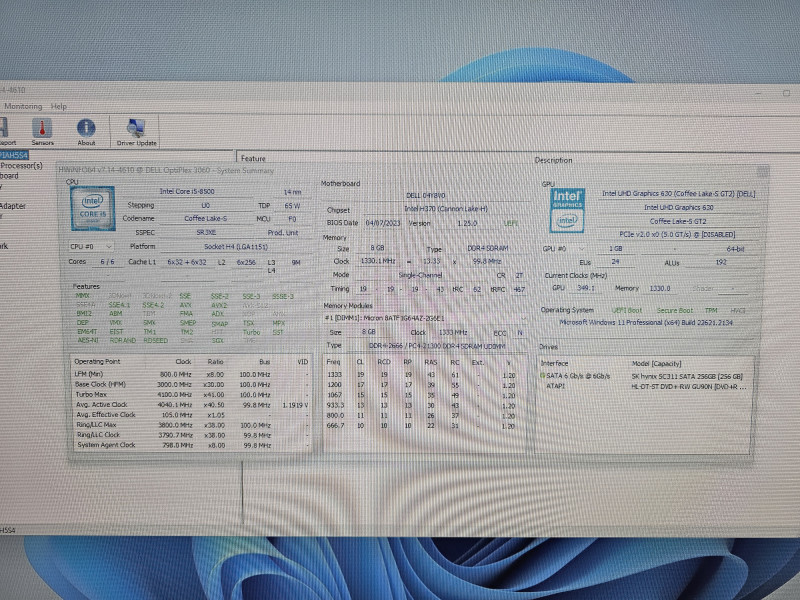Click the Description column header
800x600 pixels.
(x=554, y=160)
